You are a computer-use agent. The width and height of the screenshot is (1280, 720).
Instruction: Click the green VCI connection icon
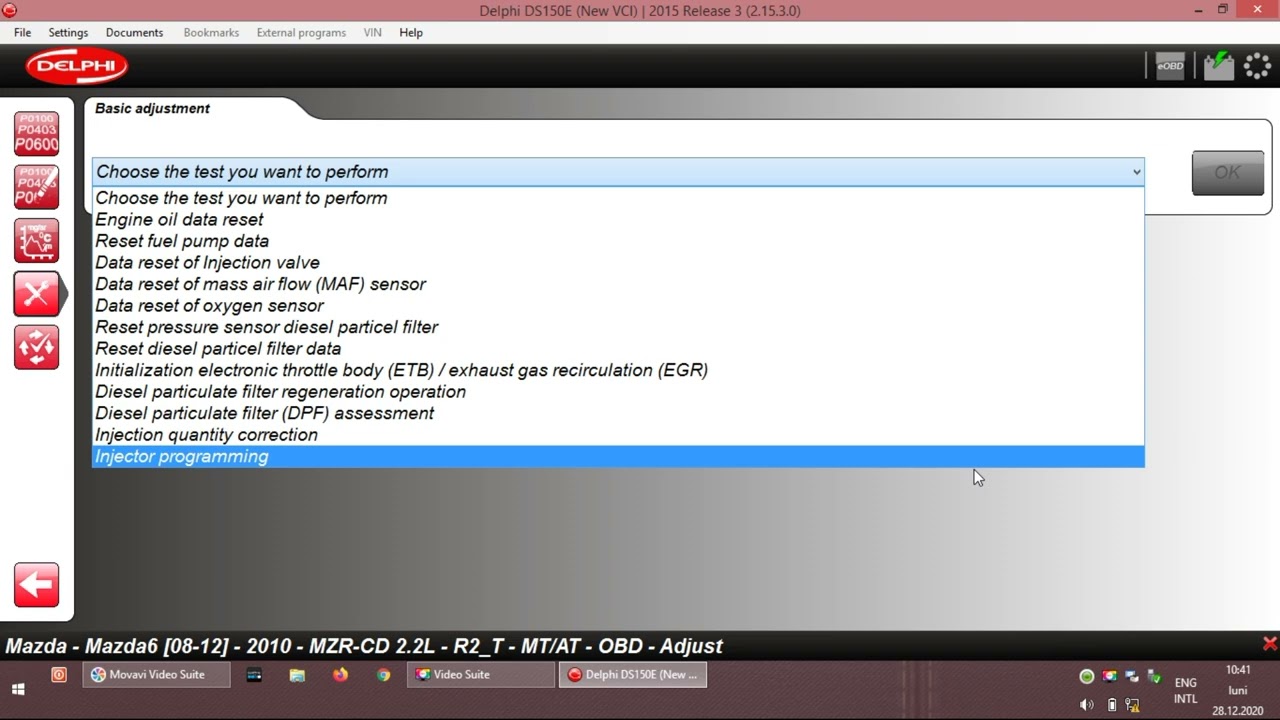1218,66
